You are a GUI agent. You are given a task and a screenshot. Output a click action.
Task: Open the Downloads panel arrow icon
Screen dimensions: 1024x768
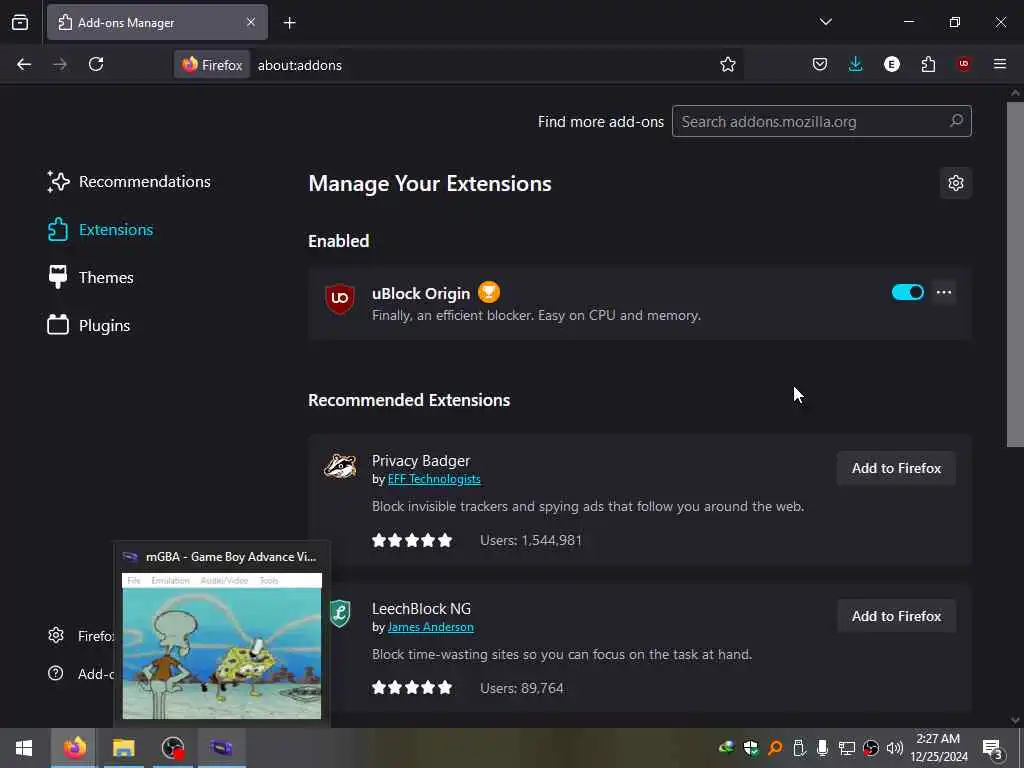856,64
